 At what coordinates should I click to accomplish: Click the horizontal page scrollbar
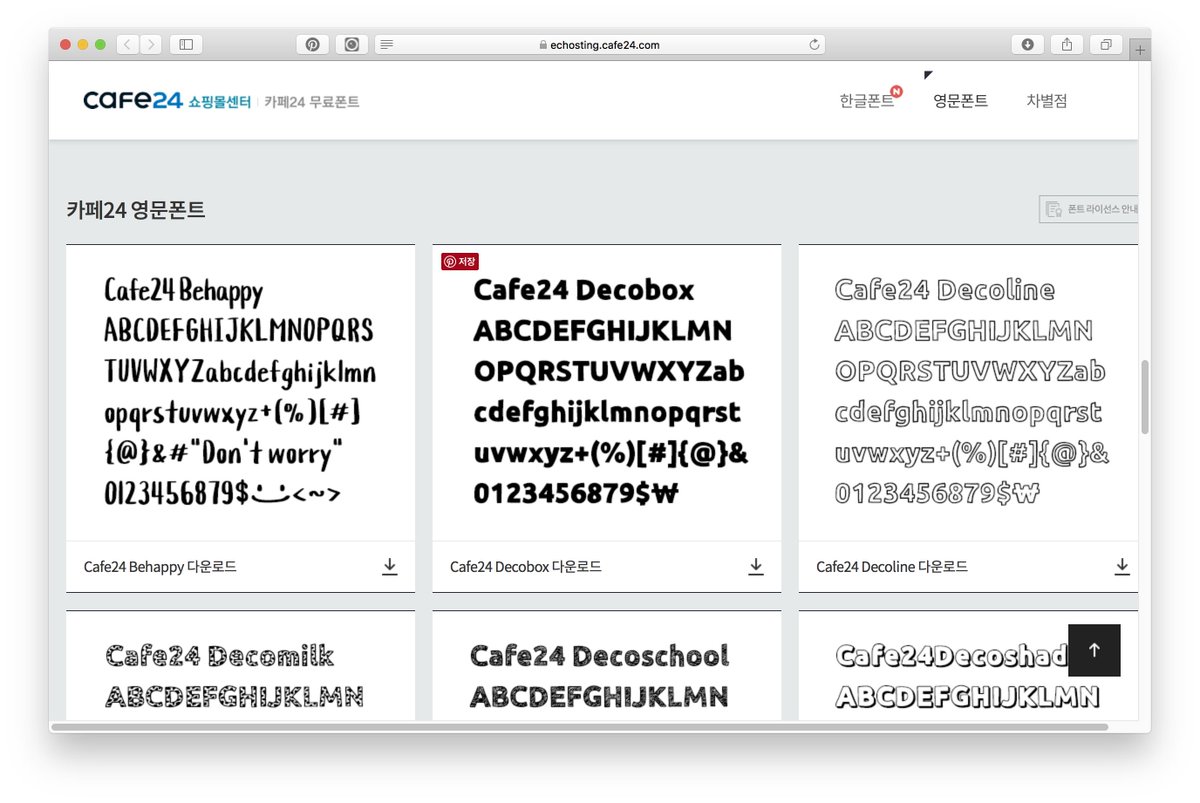pyautogui.click(x=580, y=727)
